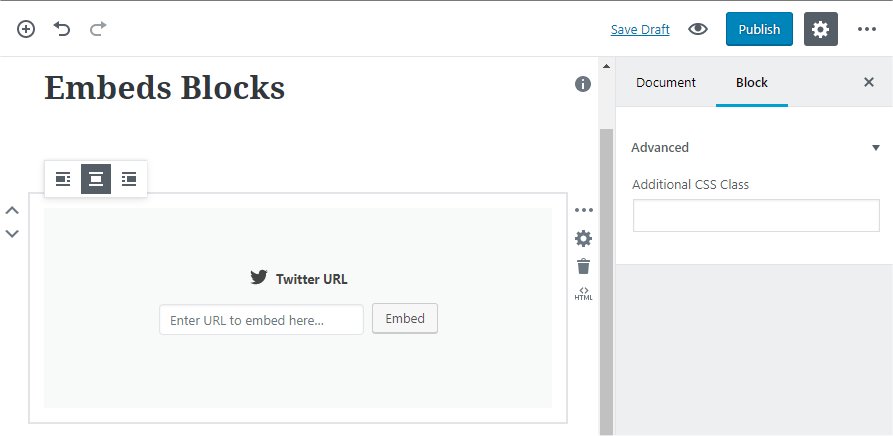
Task: Click the add block plus icon
Action: [x=26, y=29]
